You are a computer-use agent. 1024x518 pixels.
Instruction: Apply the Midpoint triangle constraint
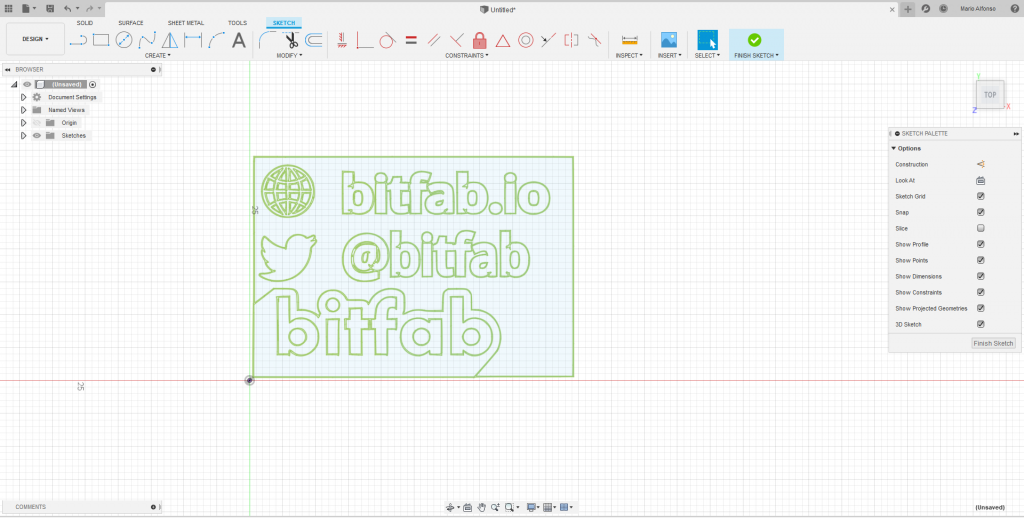(502, 40)
